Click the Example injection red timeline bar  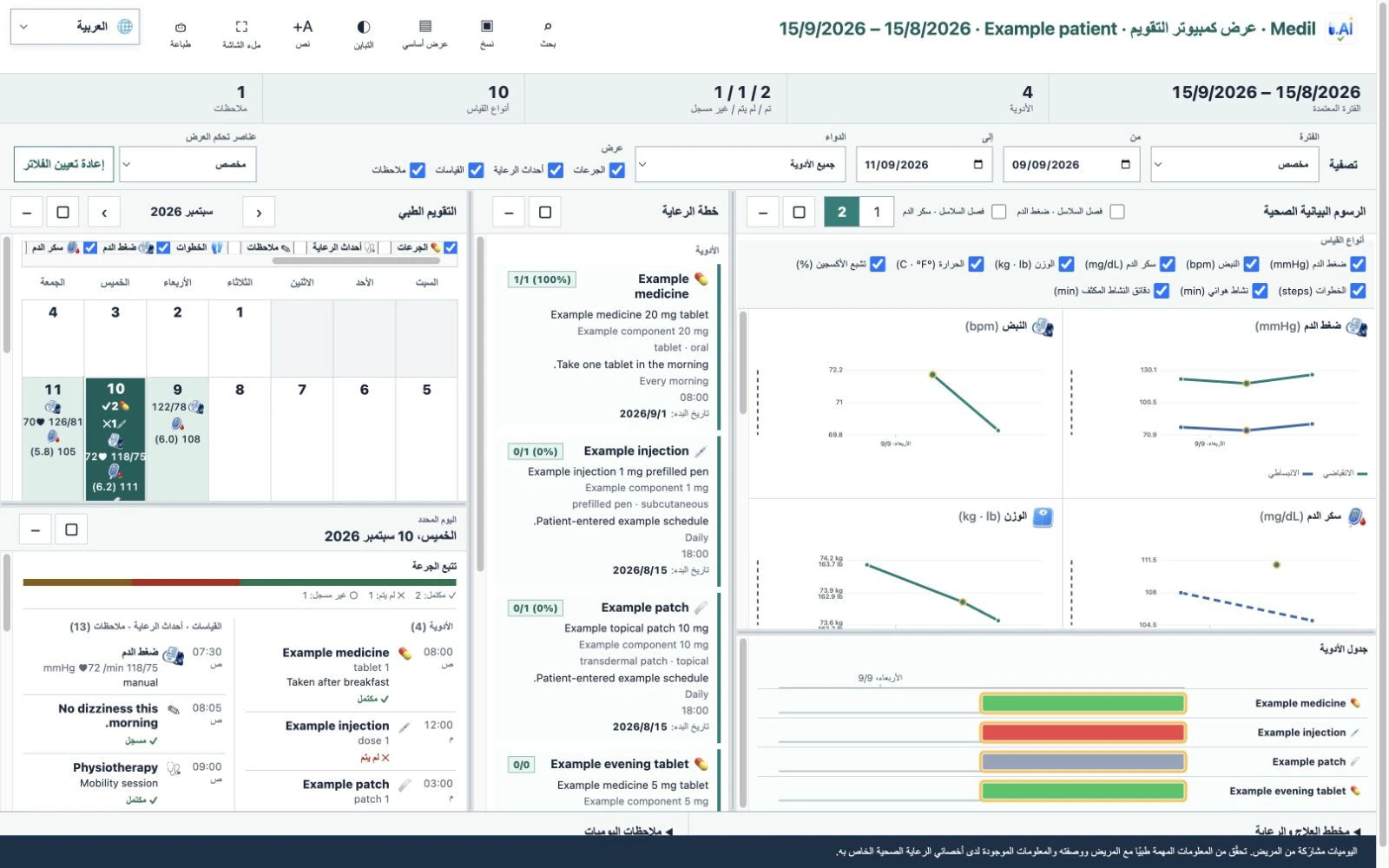[1083, 733]
